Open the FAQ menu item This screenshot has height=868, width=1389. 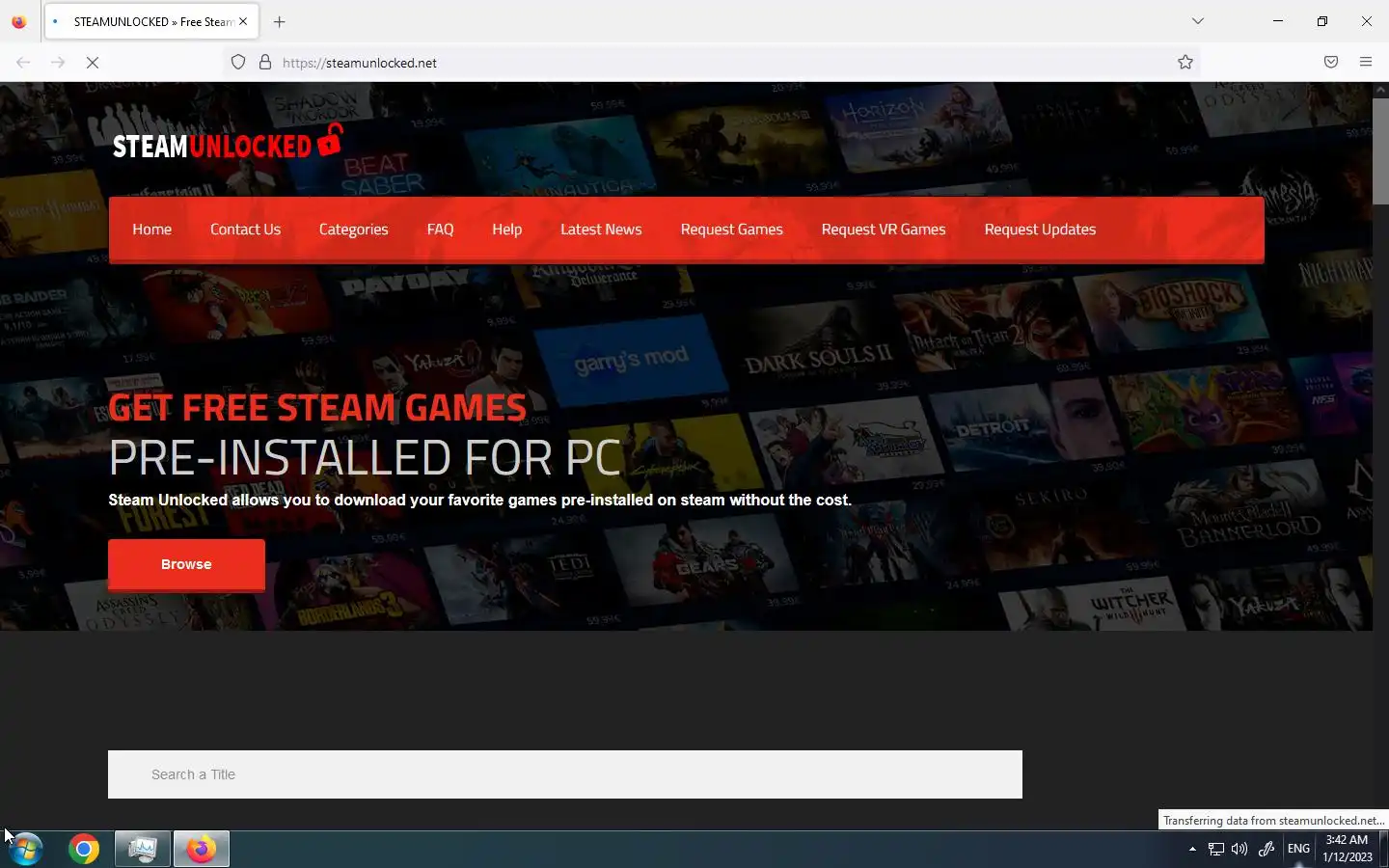pyautogui.click(x=441, y=230)
